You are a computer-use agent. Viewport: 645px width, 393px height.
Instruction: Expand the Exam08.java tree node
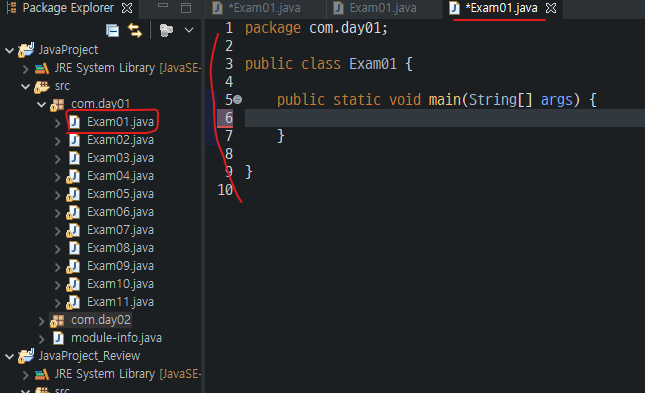tap(58, 249)
